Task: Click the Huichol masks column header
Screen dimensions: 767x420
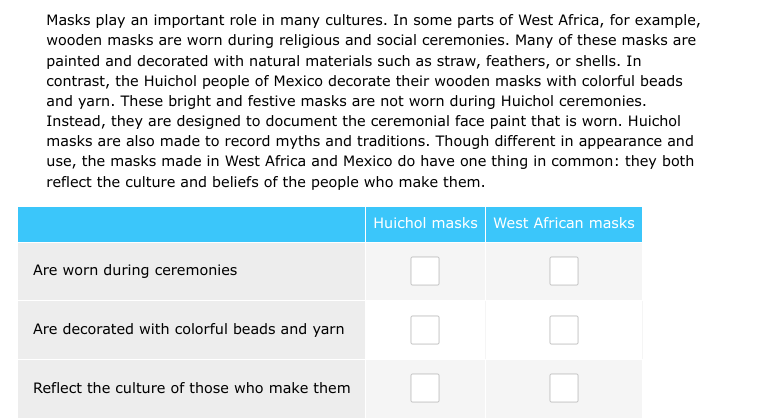Action: [425, 223]
